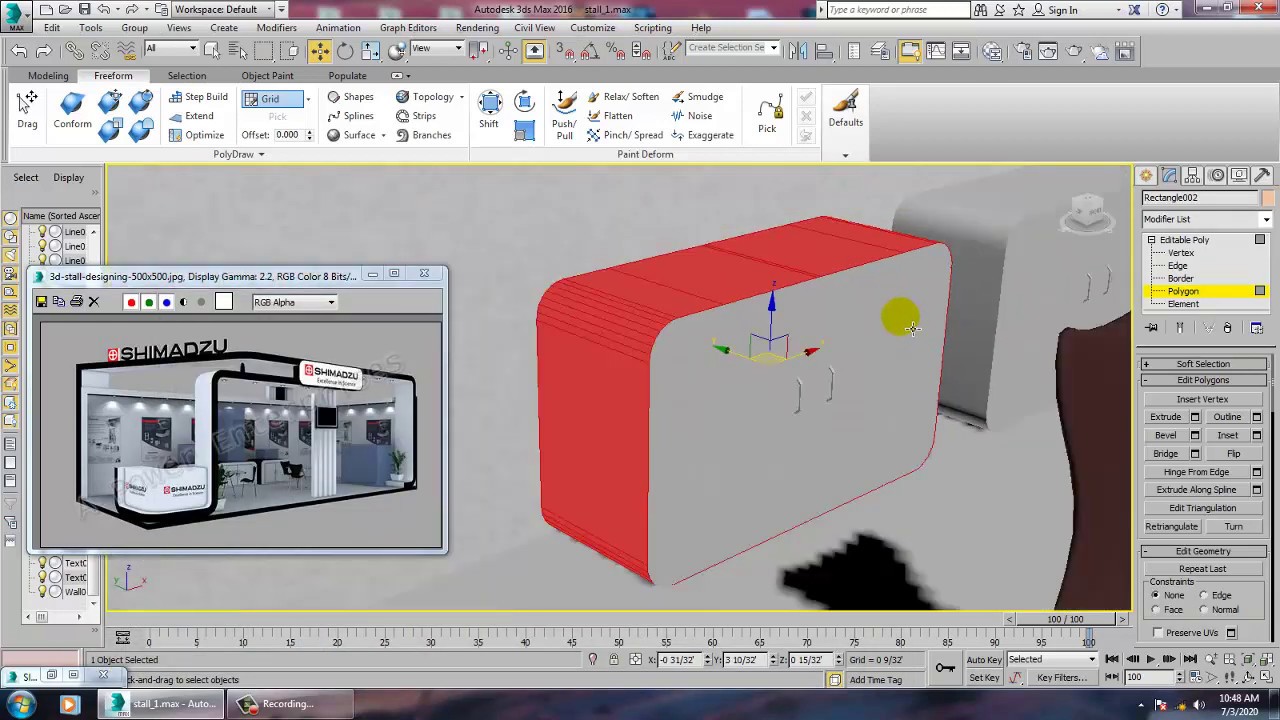Click the Insert Vertex button
The height and width of the screenshot is (720, 1280).
tap(1202, 399)
